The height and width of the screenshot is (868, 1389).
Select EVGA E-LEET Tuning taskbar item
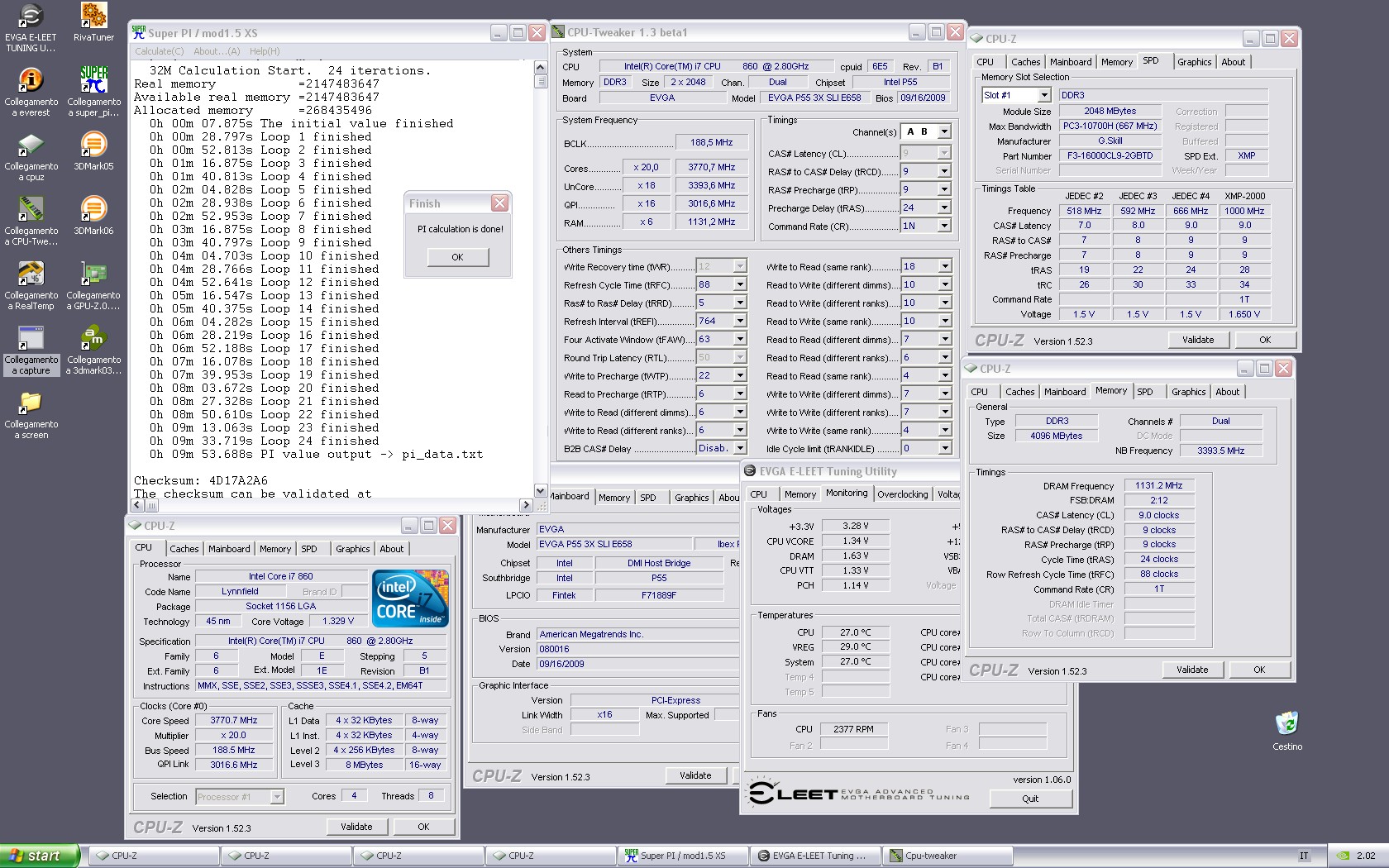pyautogui.click(x=815, y=856)
